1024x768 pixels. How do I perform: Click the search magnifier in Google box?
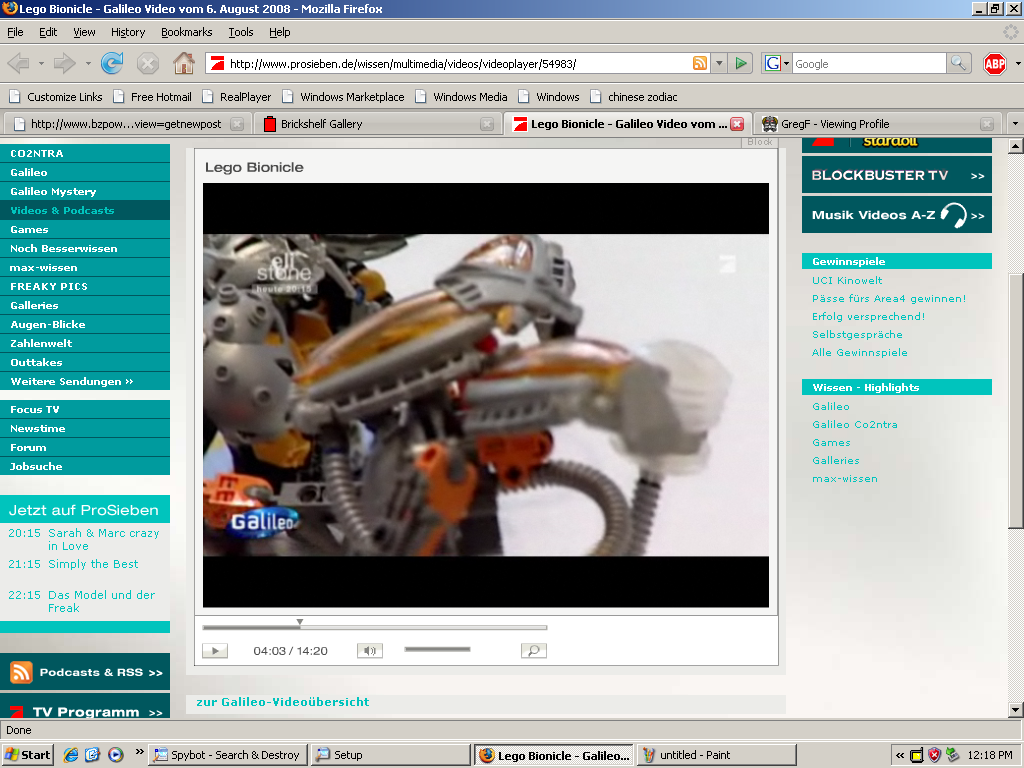957,63
